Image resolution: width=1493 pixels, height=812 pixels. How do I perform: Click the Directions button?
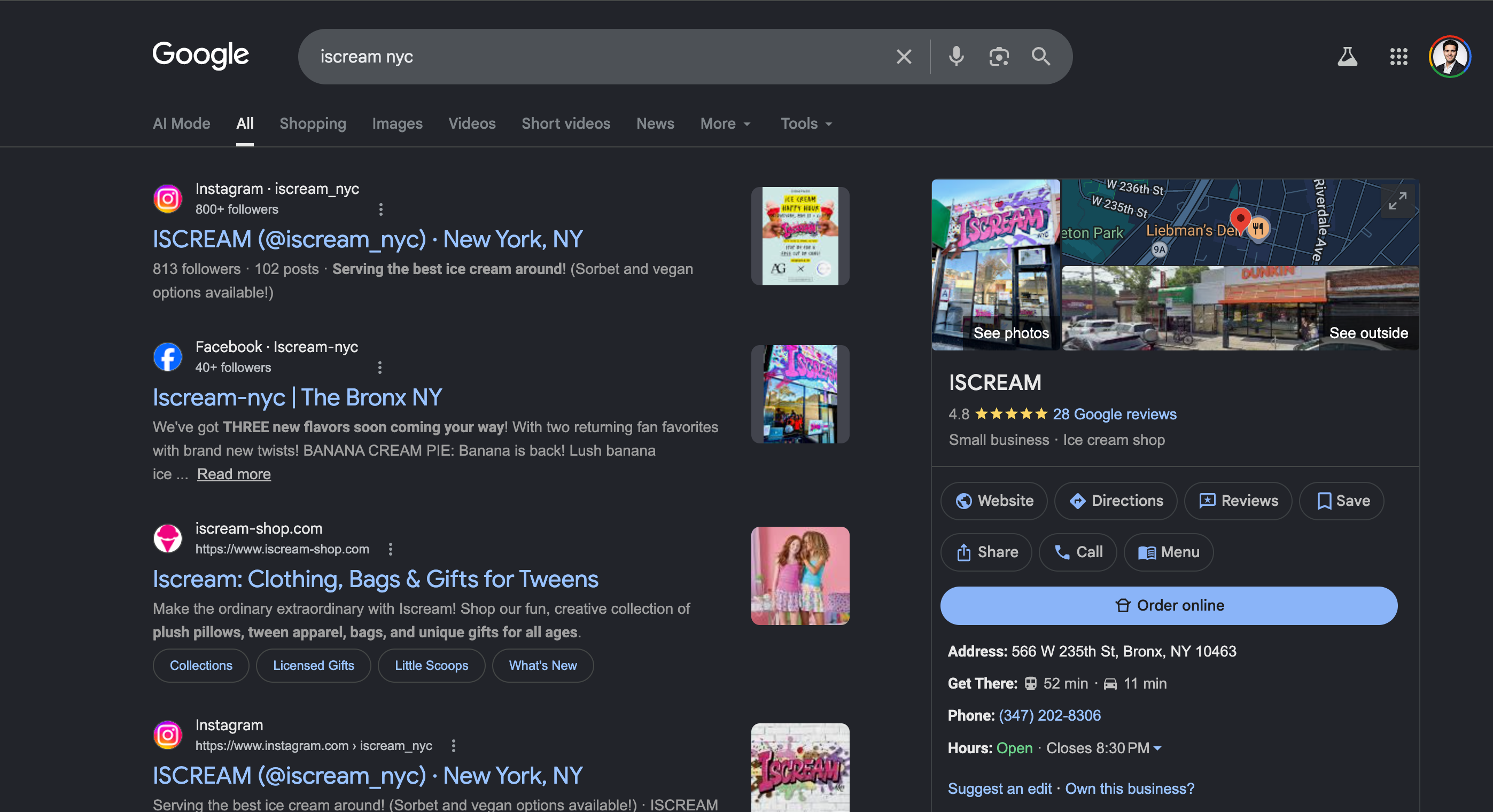1116,501
